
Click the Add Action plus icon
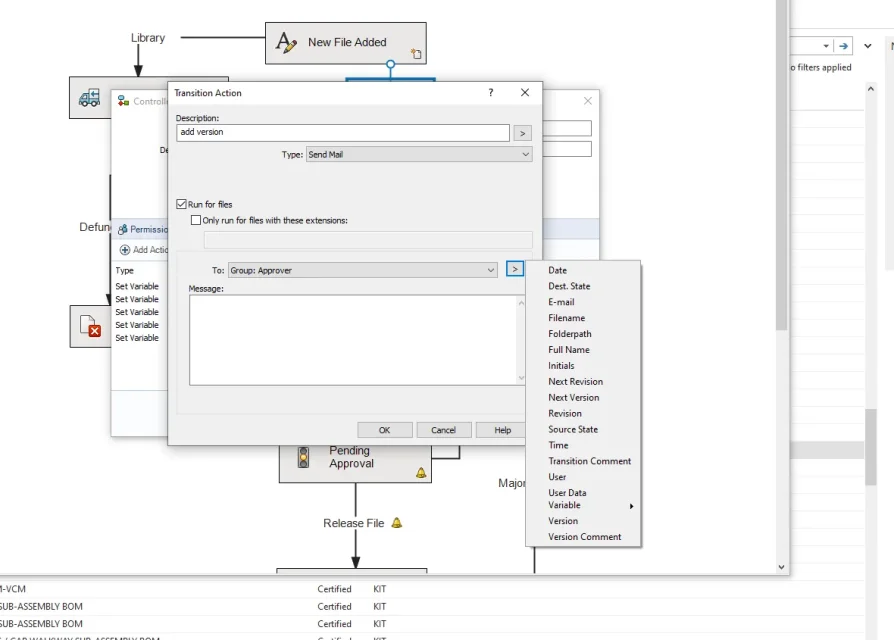pos(125,250)
